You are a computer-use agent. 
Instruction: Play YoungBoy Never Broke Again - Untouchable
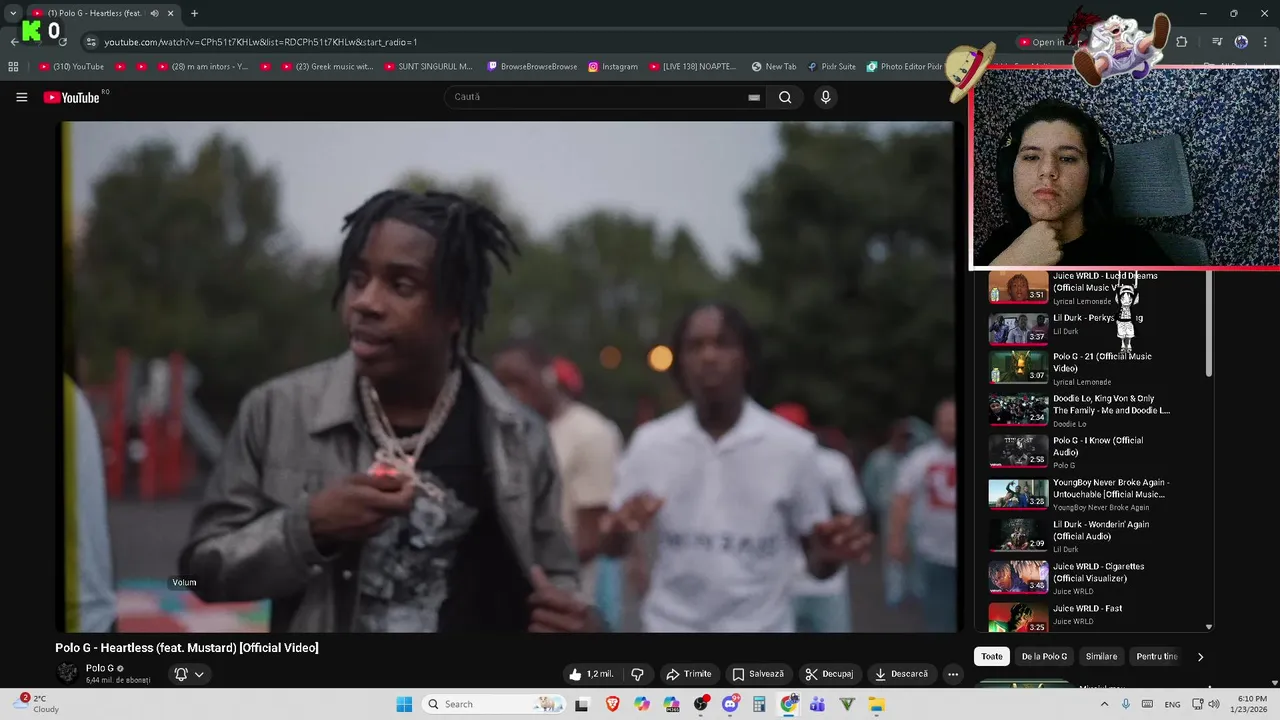tap(1093, 494)
